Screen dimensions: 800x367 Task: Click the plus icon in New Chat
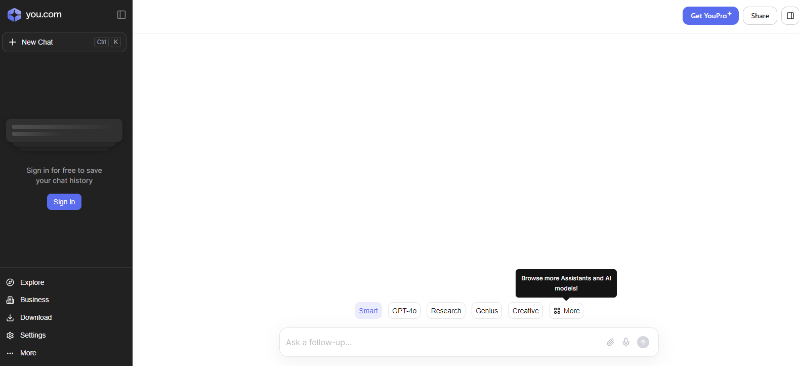pos(13,42)
